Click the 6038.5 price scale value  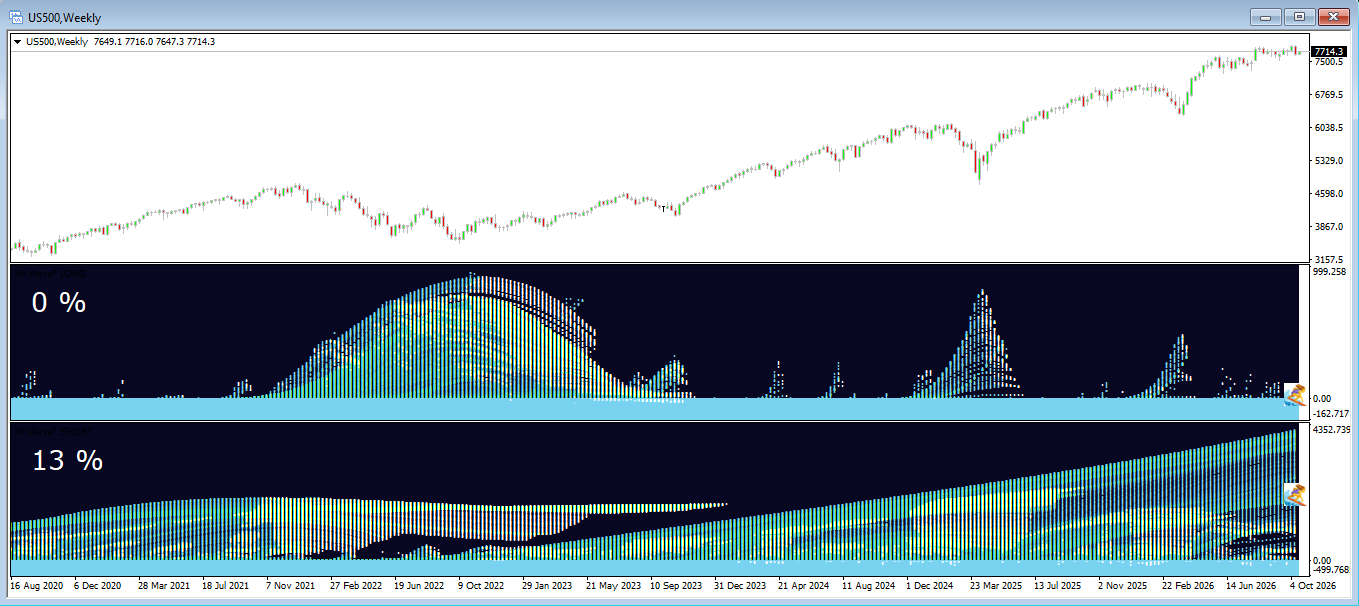[x=1327, y=128]
